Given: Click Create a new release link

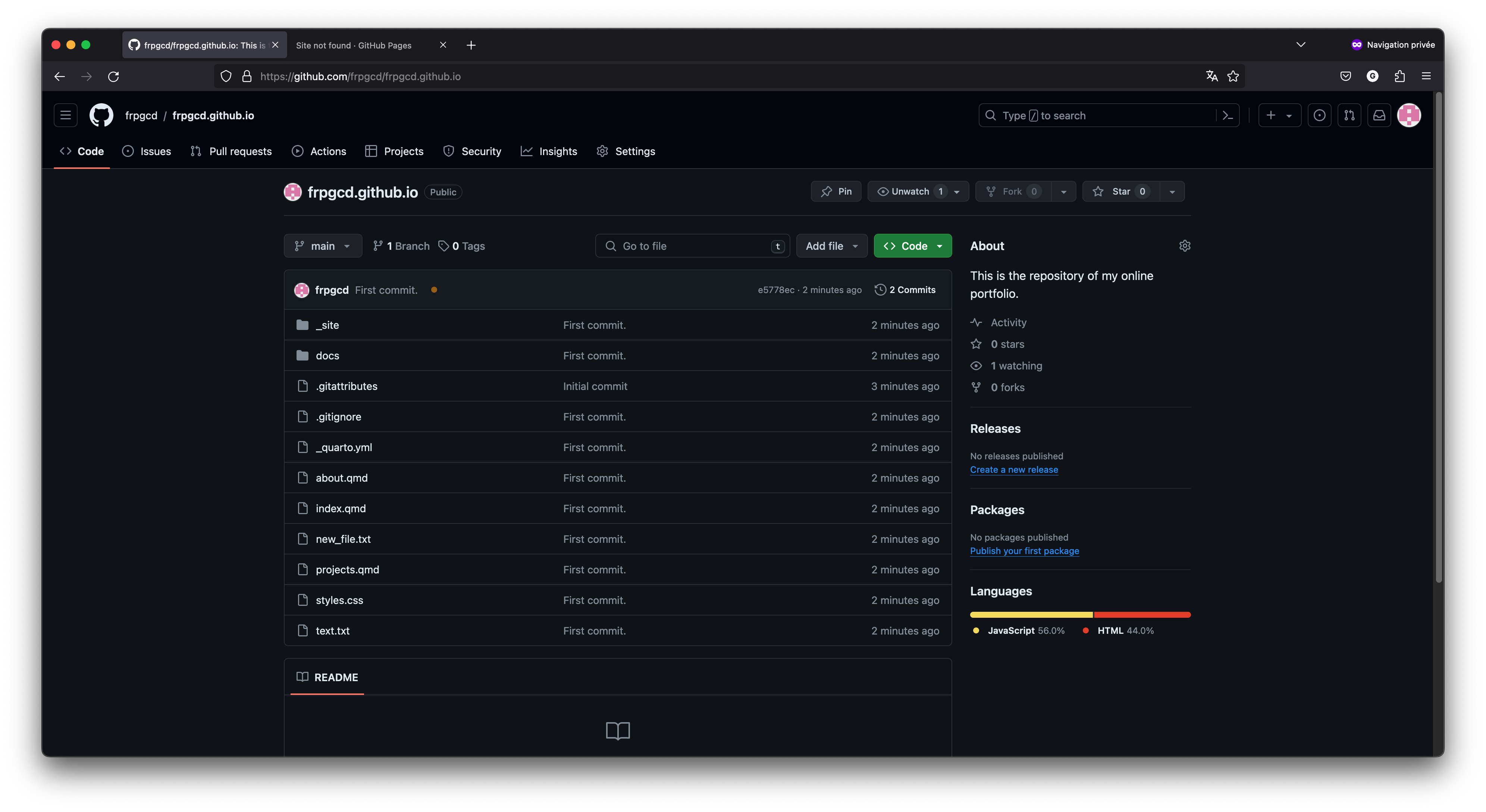Looking at the screenshot, I should pos(1014,469).
